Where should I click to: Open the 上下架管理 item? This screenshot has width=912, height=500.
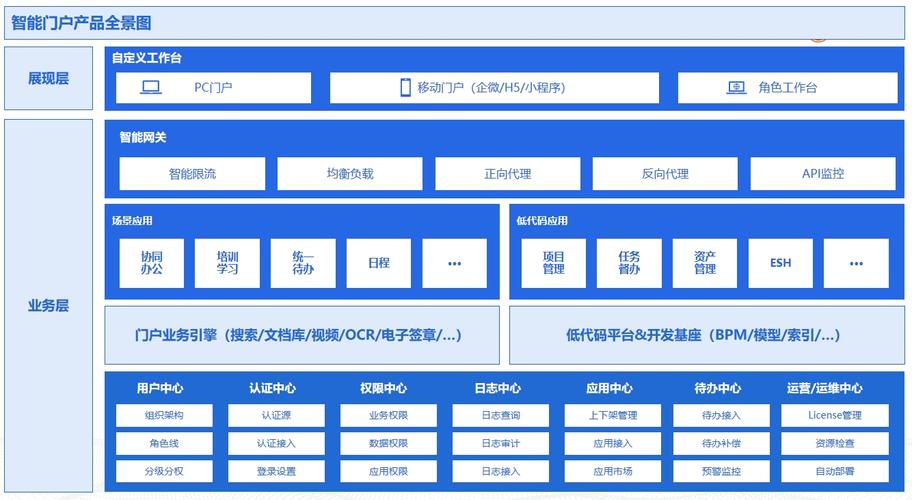click(612, 415)
